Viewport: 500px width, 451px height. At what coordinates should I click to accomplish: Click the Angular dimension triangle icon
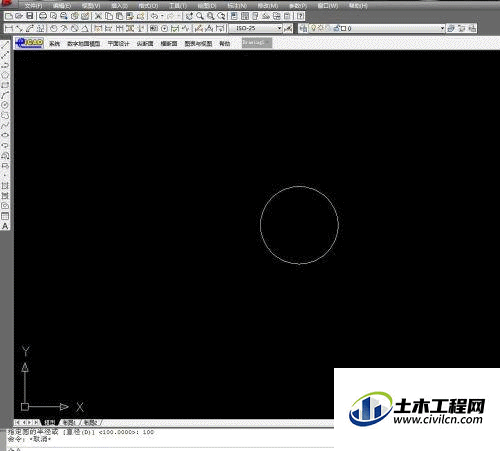pos(85,28)
